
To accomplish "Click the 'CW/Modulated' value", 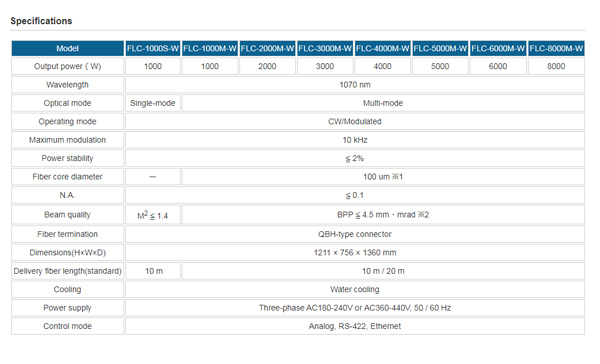I will (355, 121).
